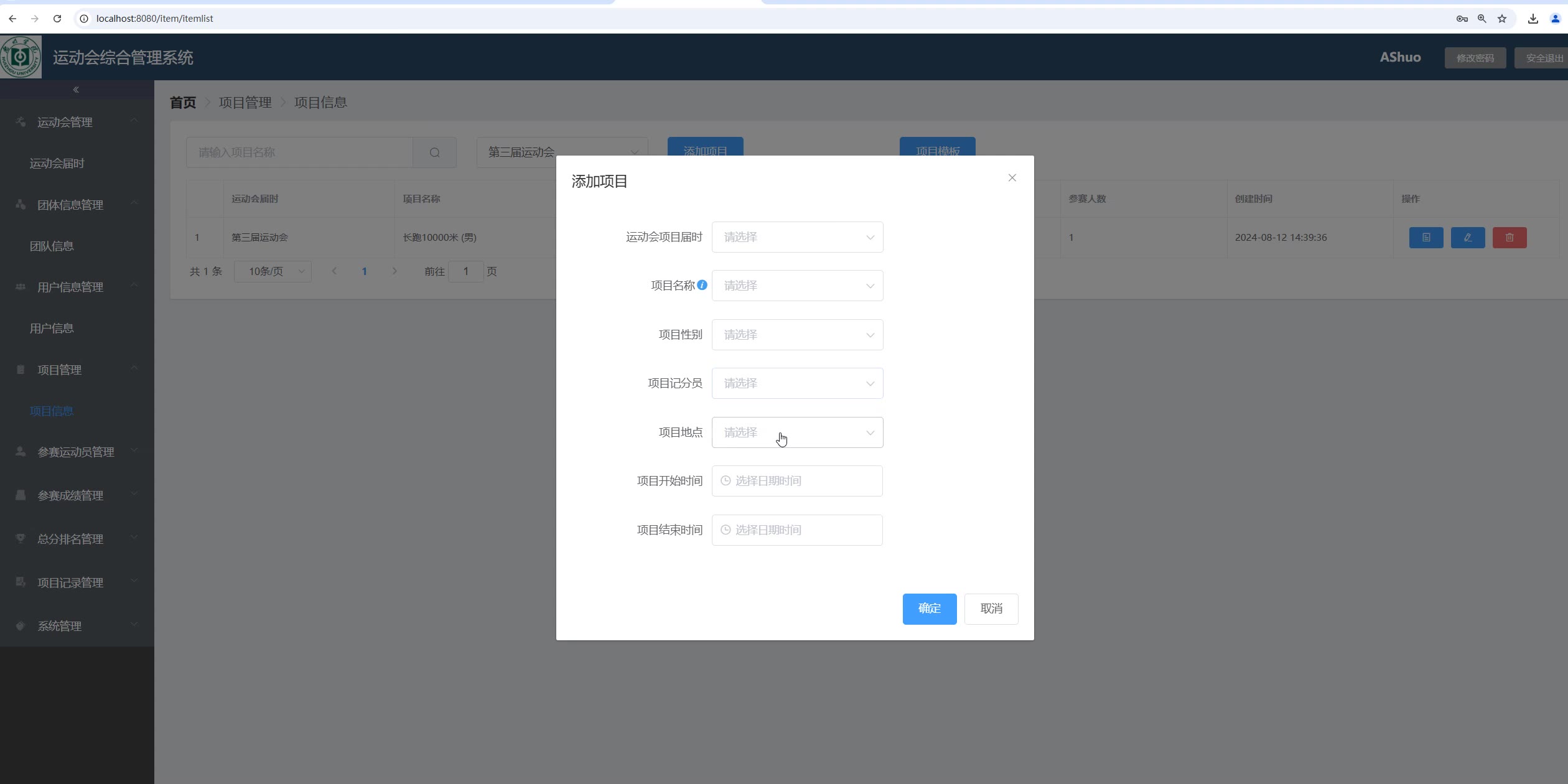Viewport: 1568px width, 784px height.
Task: Click the search magnifier icon in the project search box
Action: click(435, 152)
